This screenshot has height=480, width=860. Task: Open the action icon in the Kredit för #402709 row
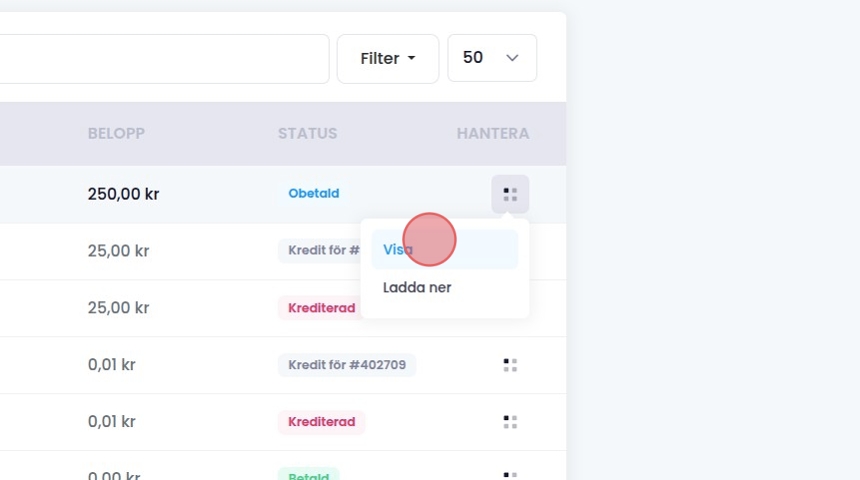tap(510, 365)
